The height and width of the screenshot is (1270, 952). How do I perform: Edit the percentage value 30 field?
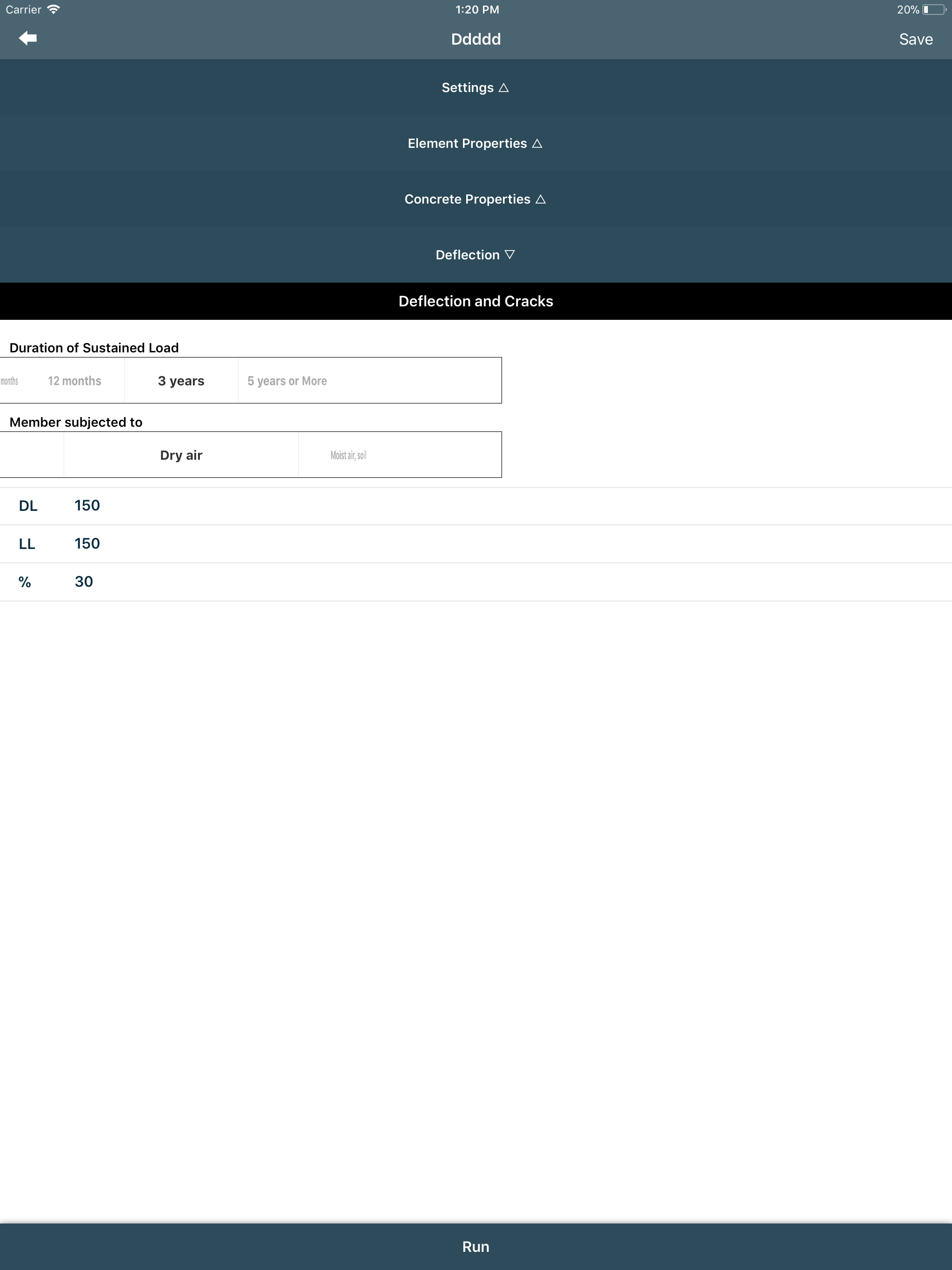(x=84, y=582)
